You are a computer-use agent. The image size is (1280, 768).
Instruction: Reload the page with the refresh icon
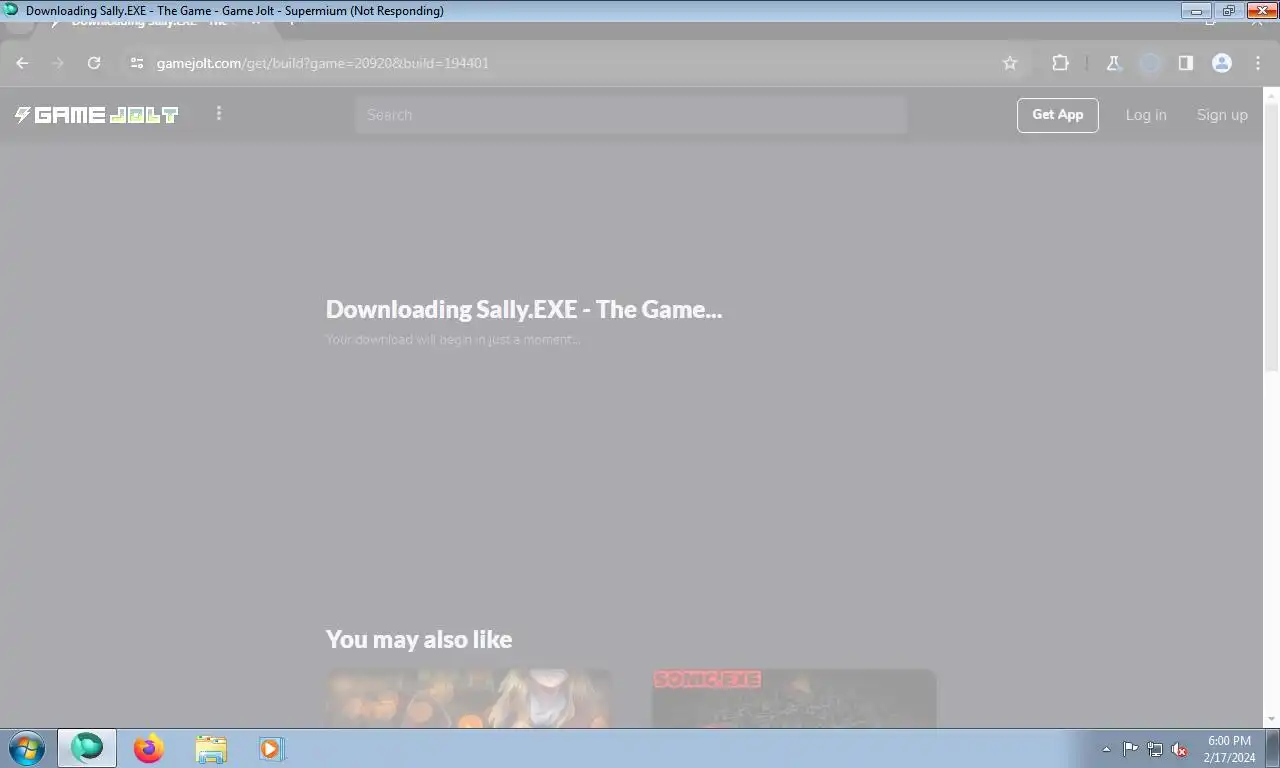(94, 63)
